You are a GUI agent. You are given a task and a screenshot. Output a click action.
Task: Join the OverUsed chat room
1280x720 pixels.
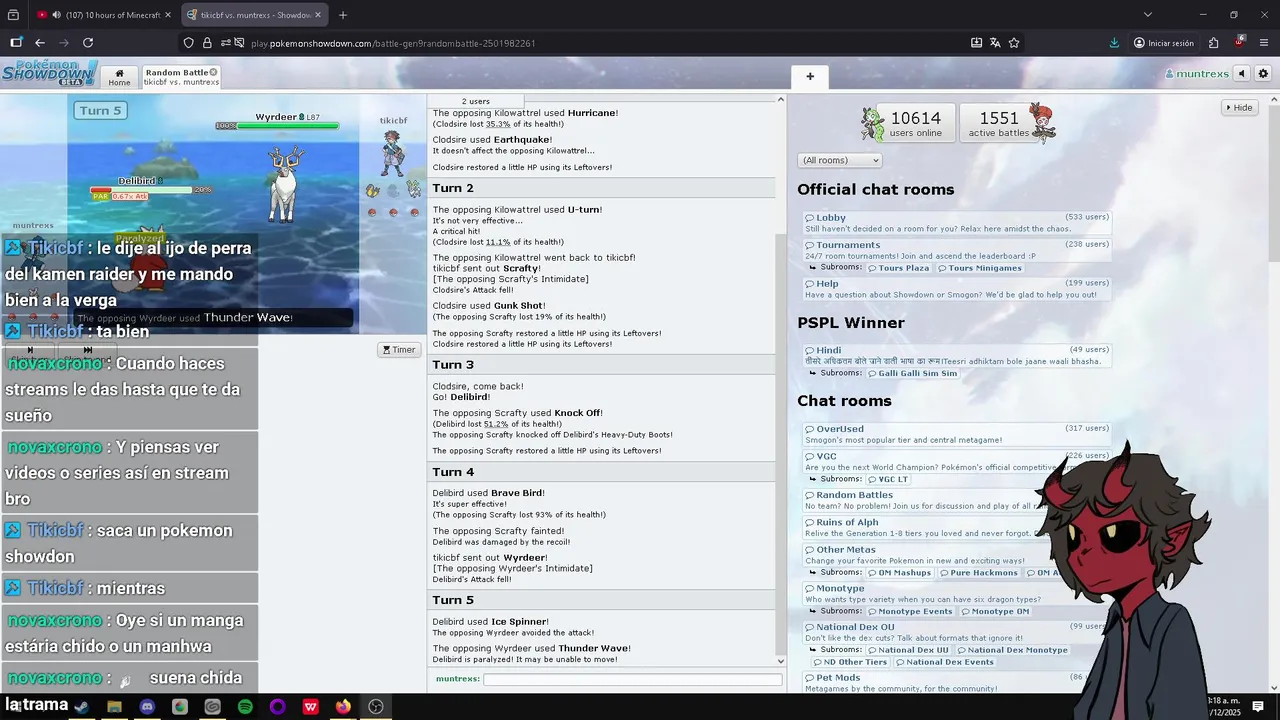pos(957,434)
